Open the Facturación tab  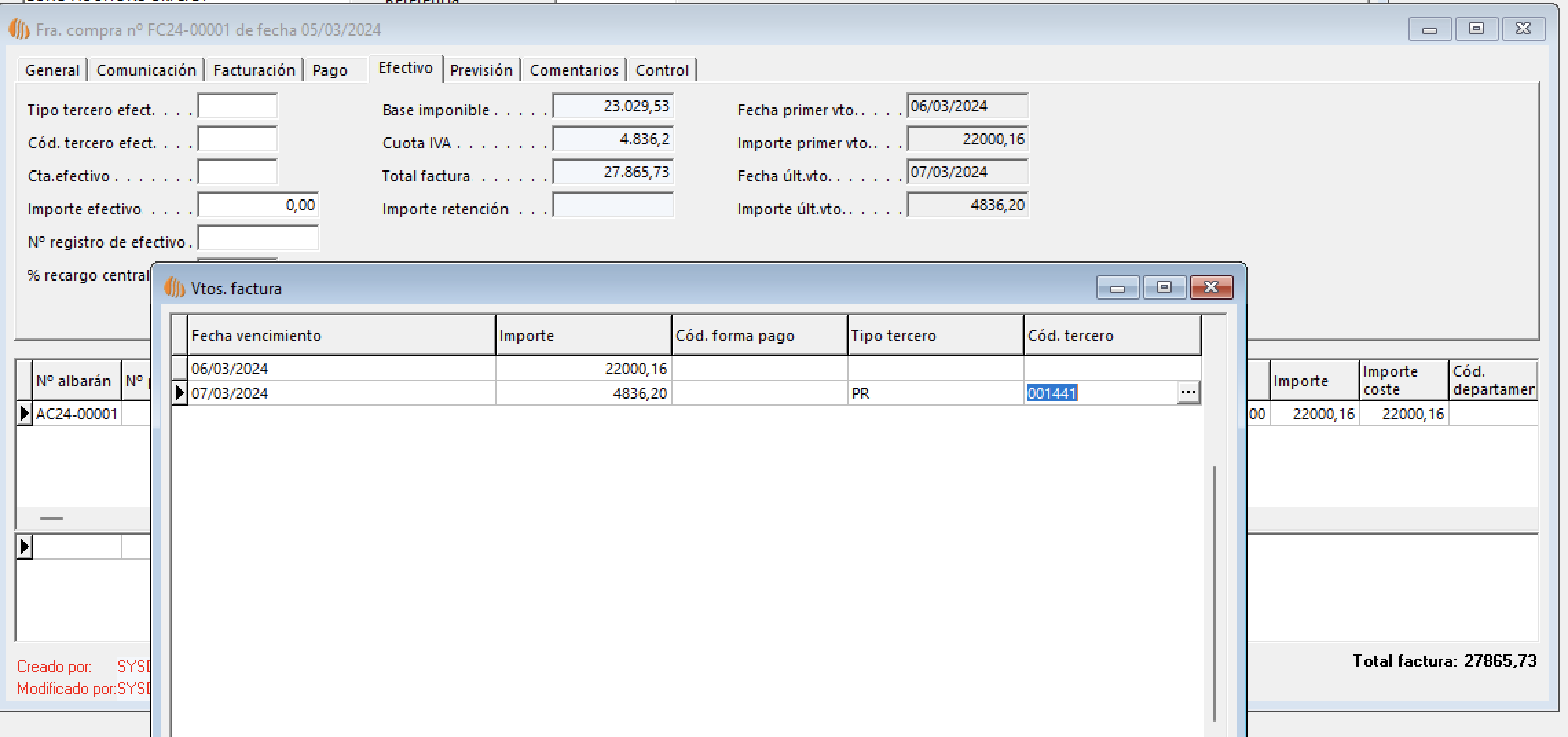pyautogui.click(x=254, y=70)
